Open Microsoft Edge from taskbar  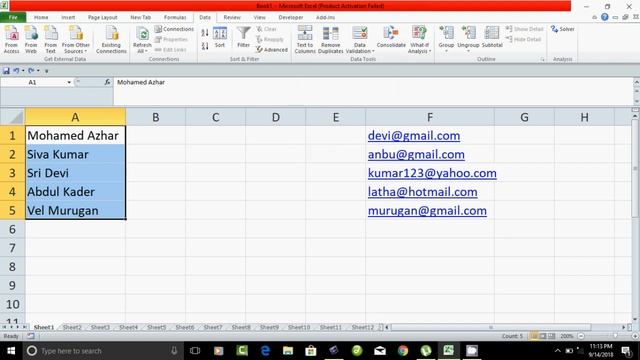coord(265,351)
